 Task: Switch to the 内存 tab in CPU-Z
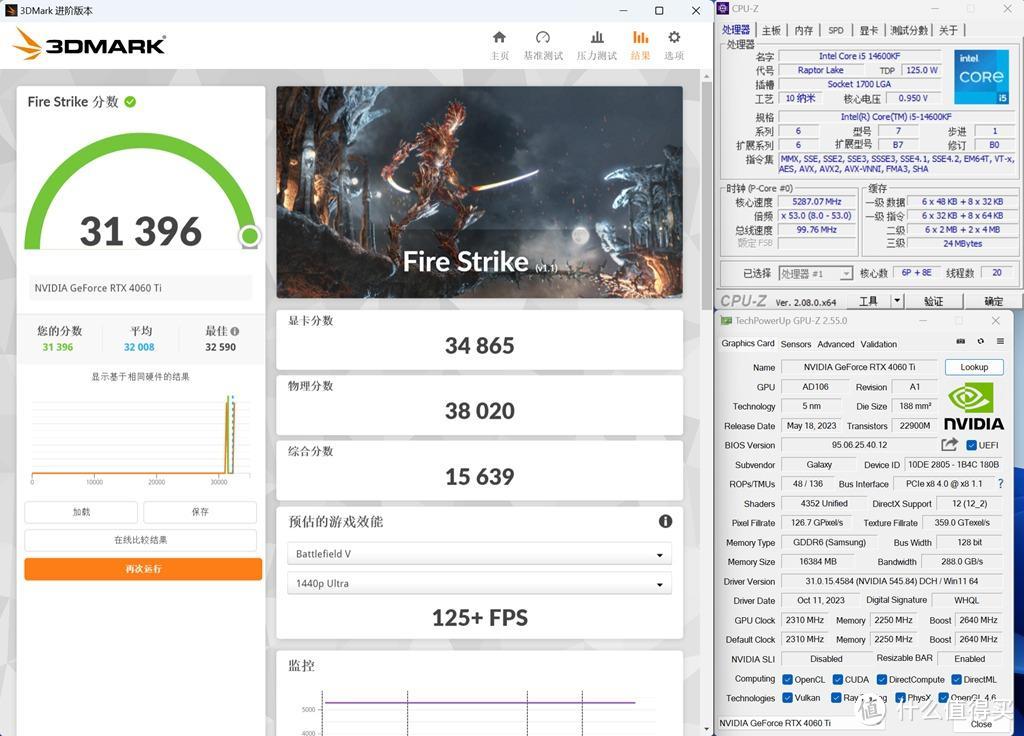tap(803, 30)
